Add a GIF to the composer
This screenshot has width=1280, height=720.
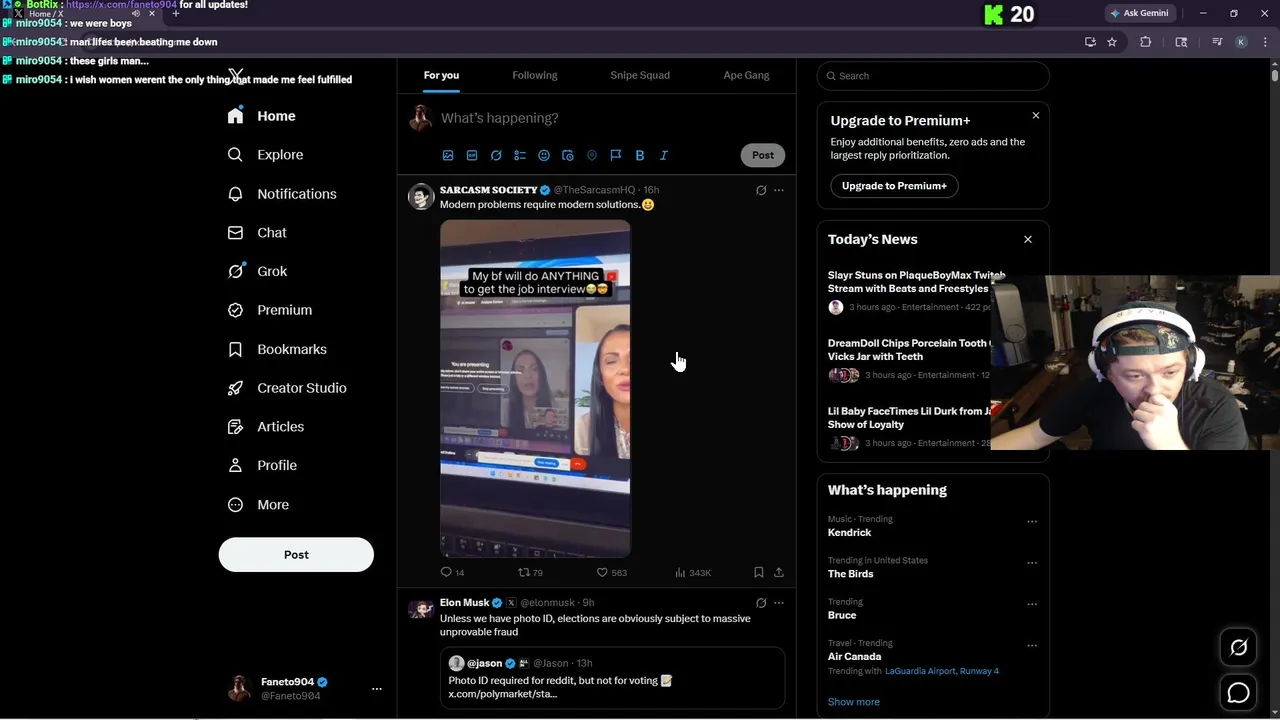pos(472,155)
